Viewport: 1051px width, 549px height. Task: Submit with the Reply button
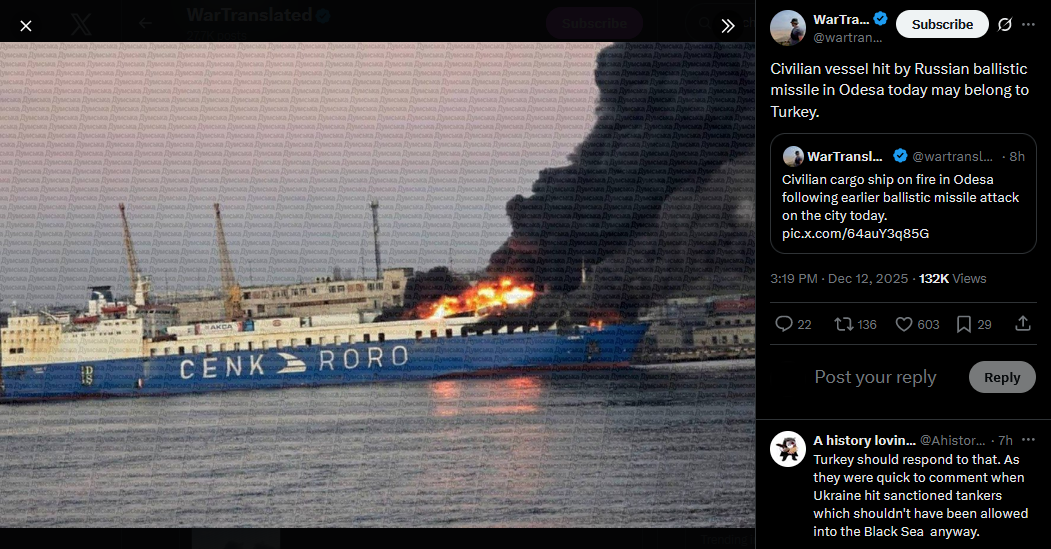[1002, 377]
